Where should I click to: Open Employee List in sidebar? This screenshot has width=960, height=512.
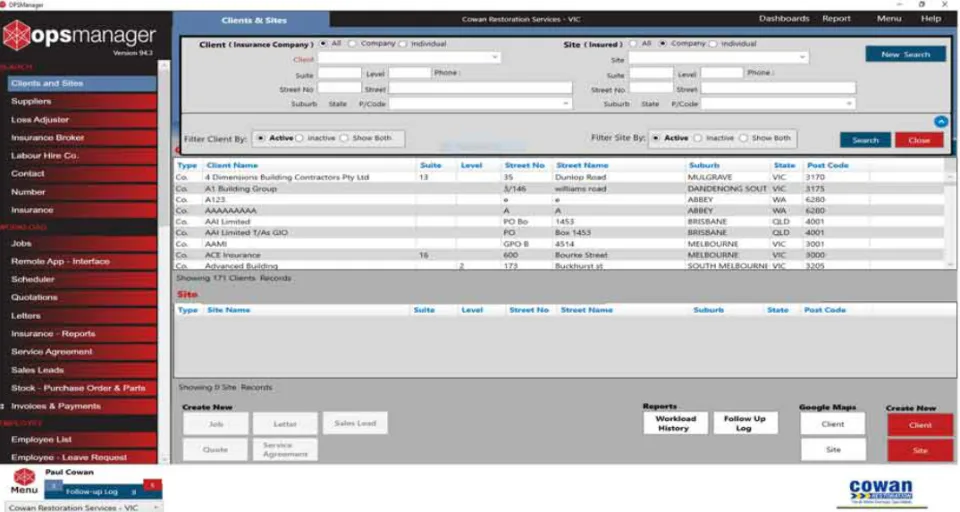click(81, 440)
